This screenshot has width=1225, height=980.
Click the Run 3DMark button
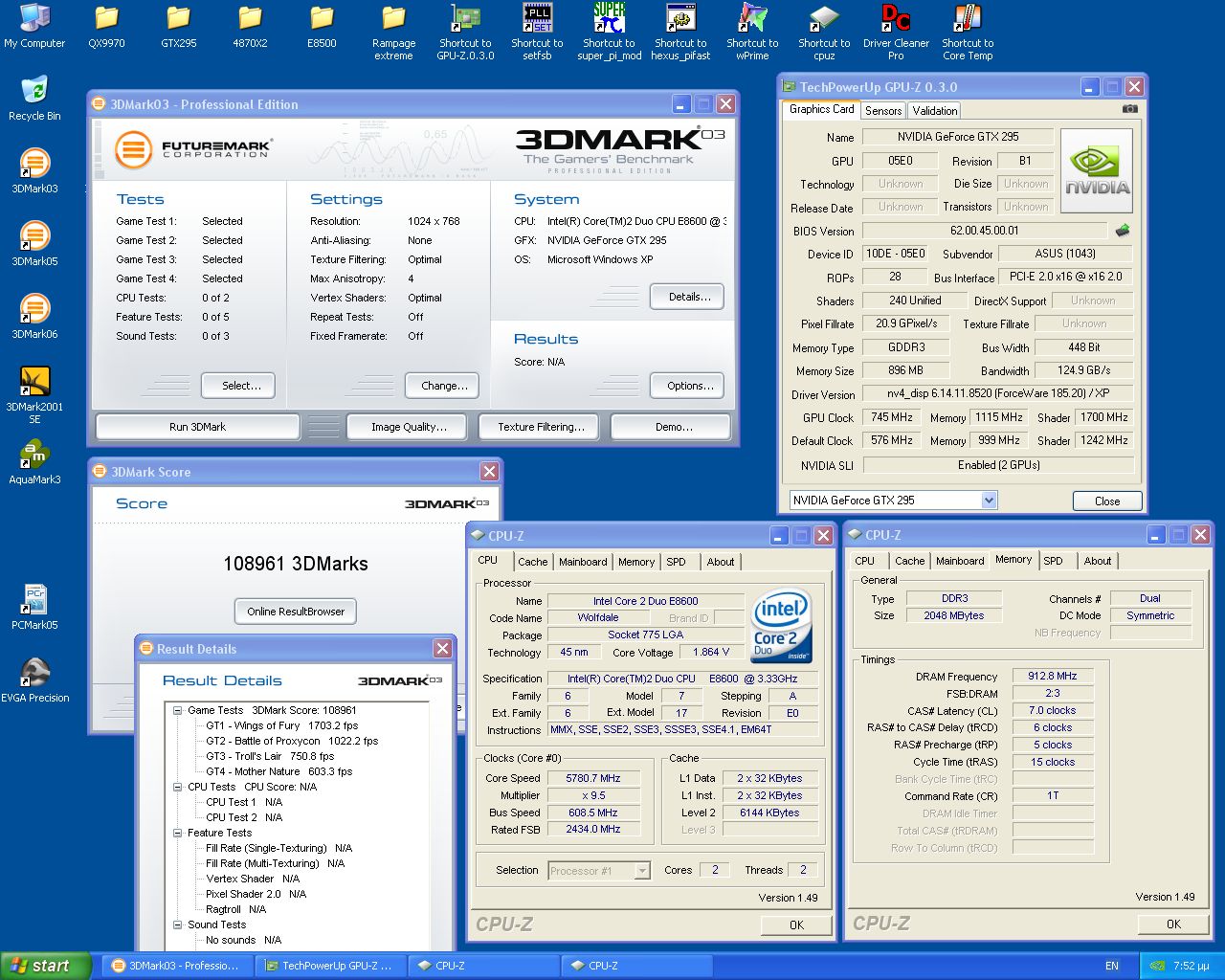[x=197, y=427]
